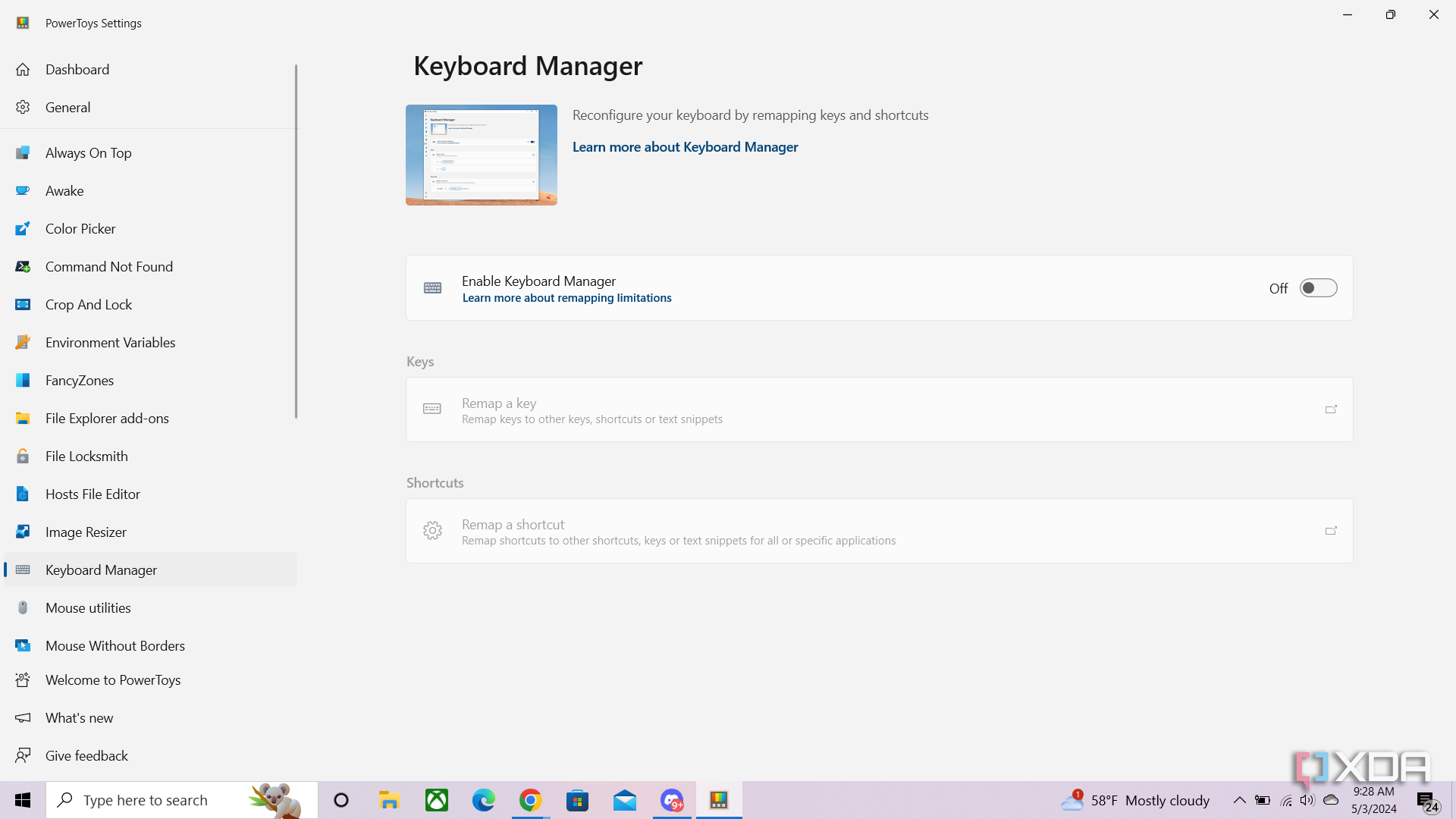This screenshot has height=819, width=1456.
Task: Click PowerToys icon in the taskbar
Action: tap(719, 800)
